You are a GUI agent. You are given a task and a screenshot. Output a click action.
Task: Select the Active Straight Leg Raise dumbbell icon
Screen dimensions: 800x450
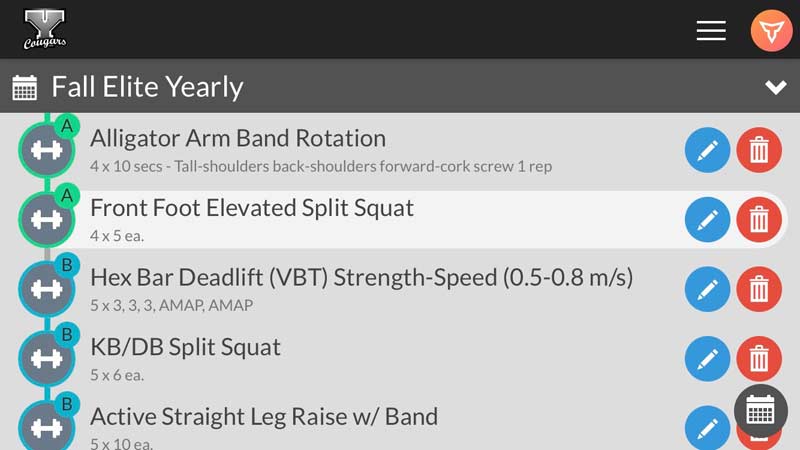point(46,427)
